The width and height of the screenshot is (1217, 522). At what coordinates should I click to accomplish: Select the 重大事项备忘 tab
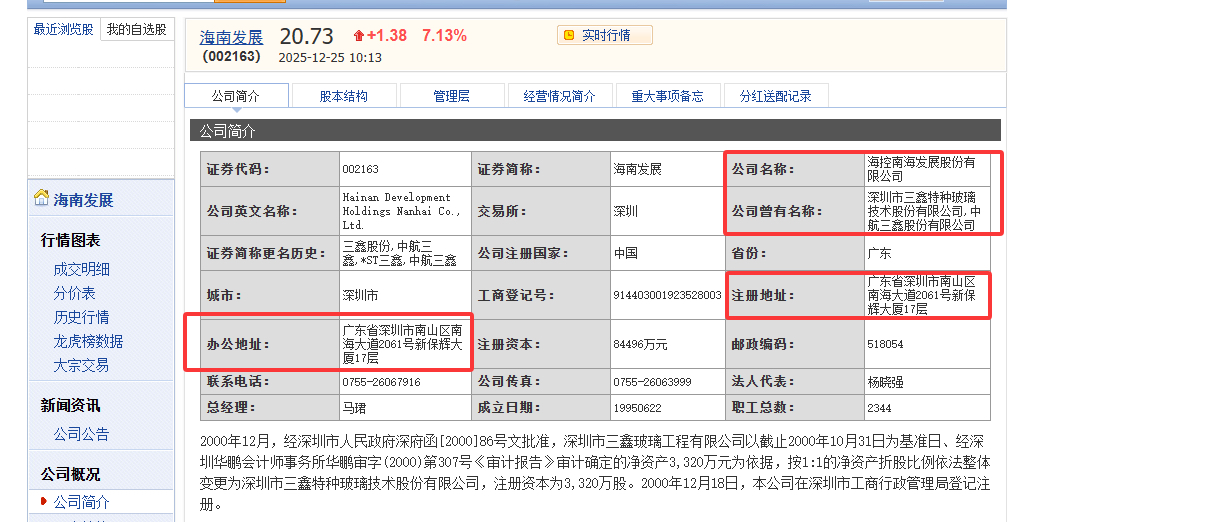pos(668,96)
